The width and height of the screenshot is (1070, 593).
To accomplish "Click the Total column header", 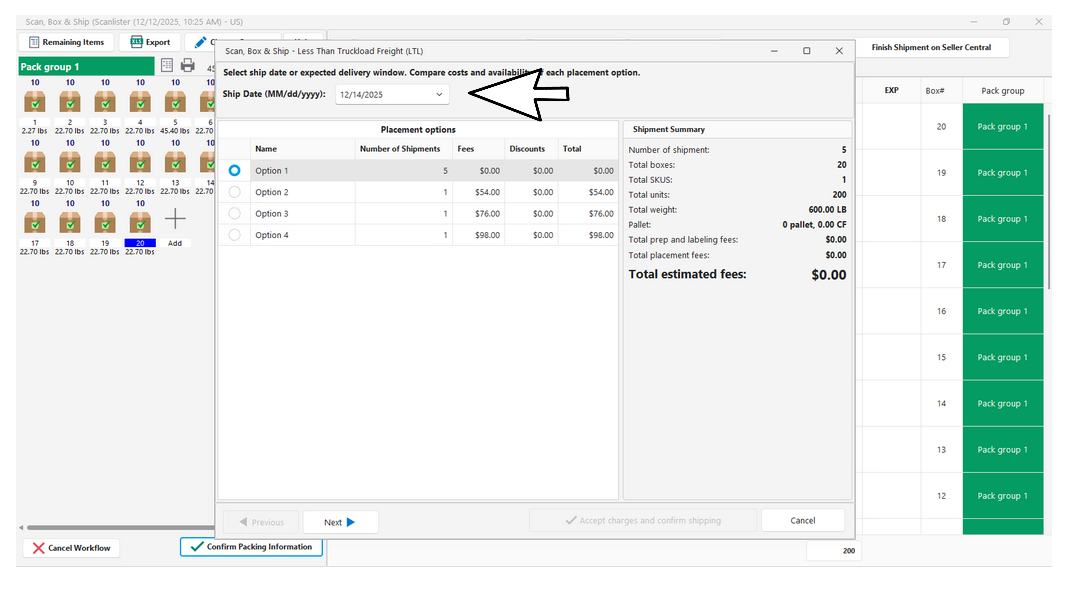I will [572, 149].
